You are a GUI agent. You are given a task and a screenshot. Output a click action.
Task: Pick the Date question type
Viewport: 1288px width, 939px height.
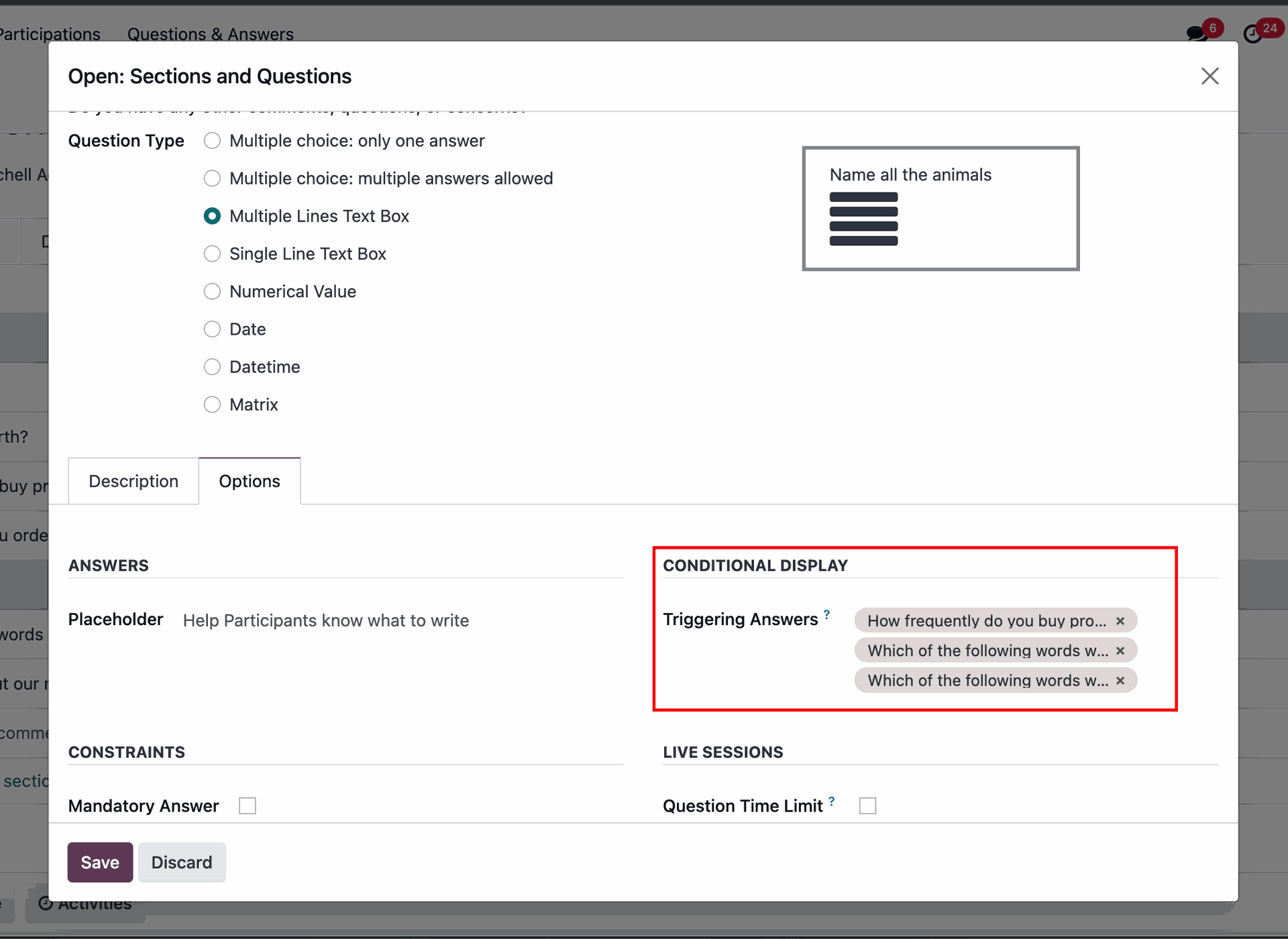point(212,329)
